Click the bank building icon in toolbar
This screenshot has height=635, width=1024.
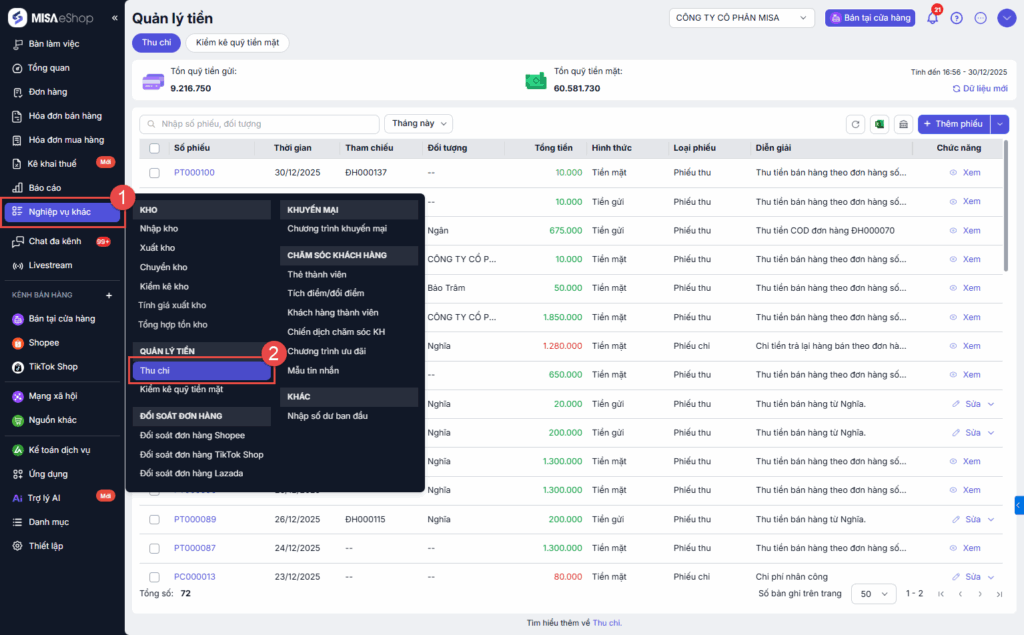903,124
